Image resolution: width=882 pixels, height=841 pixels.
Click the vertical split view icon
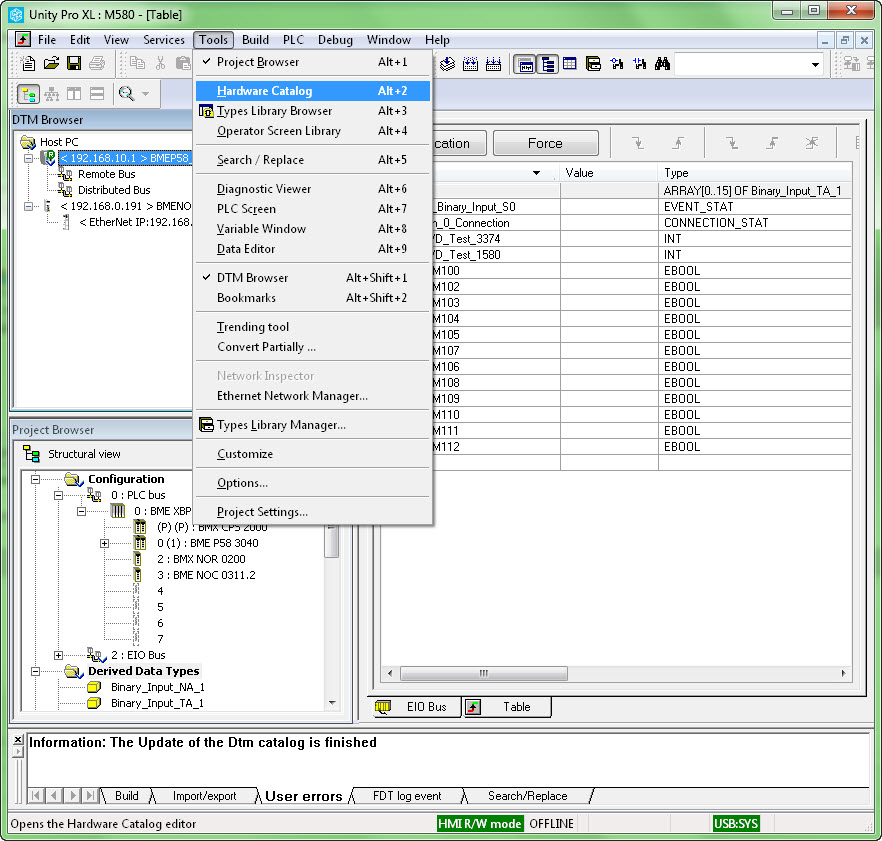[74, 94]
